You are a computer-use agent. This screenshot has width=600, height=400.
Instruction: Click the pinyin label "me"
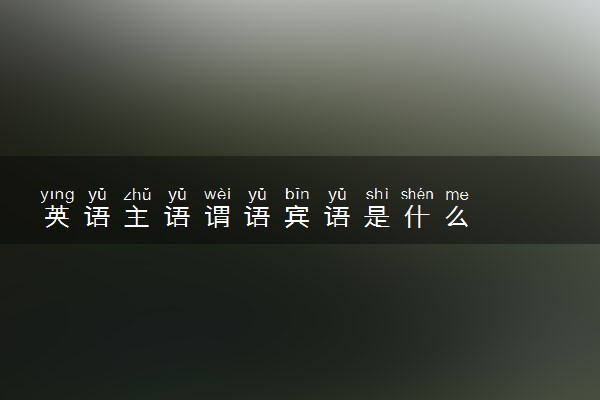coord(457,195)
